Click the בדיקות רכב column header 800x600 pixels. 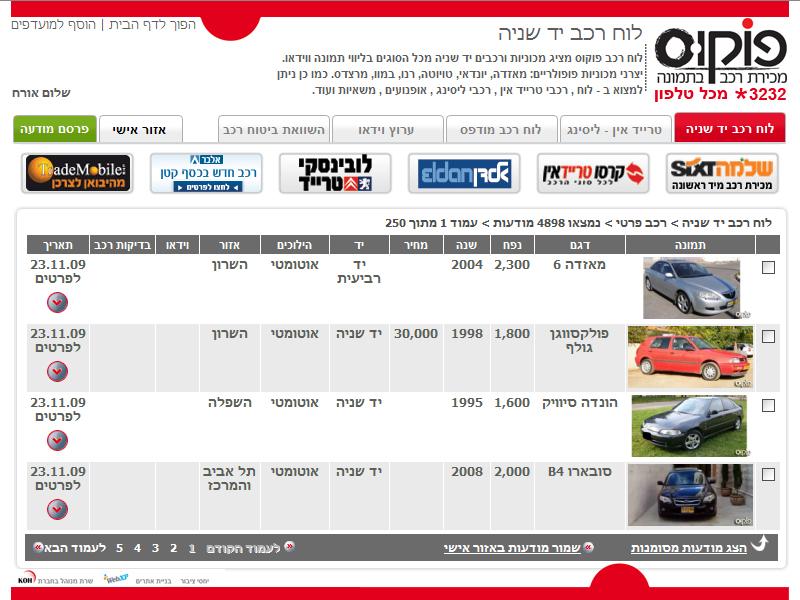pos(122,245)
